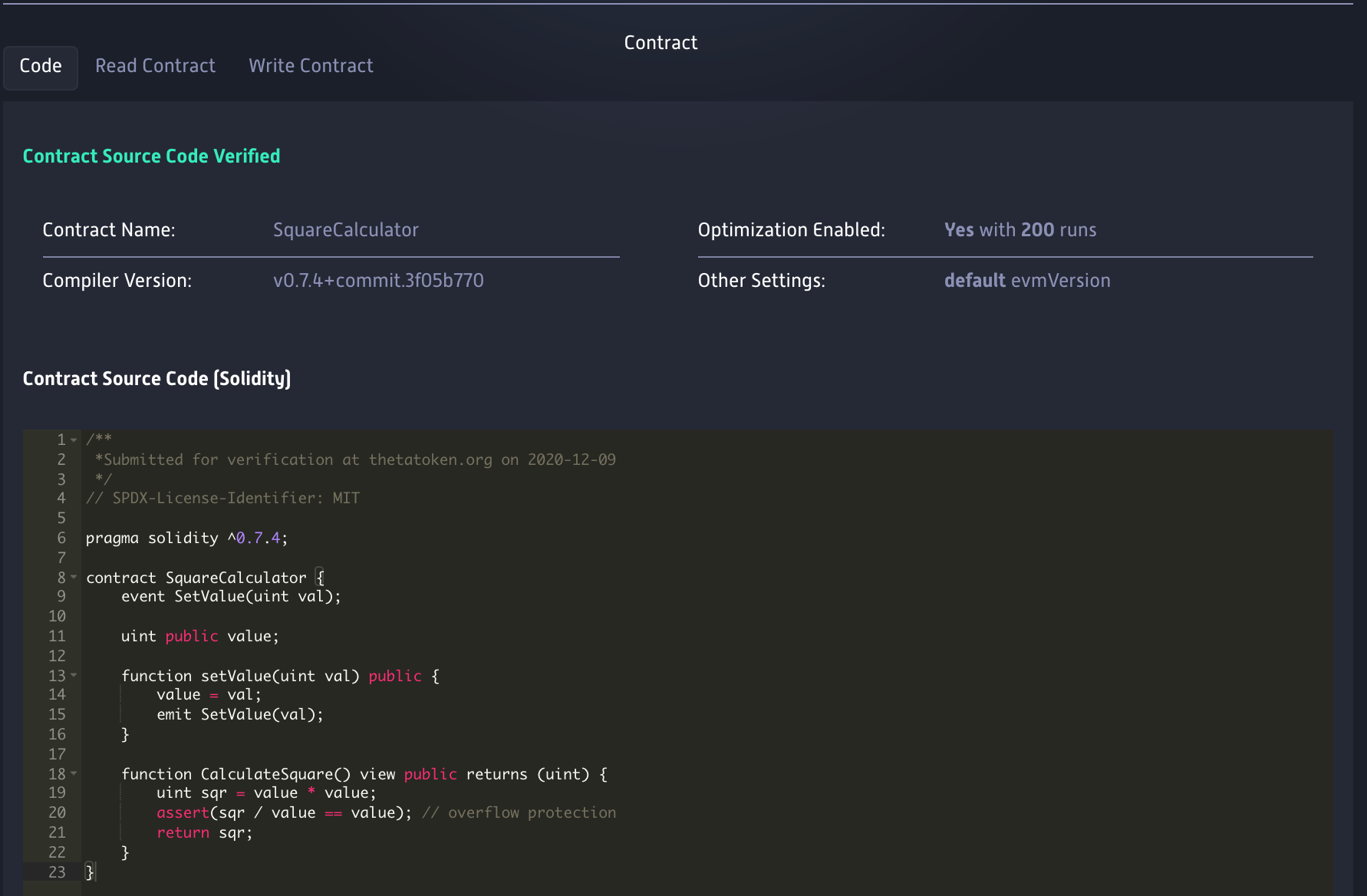1367x896 pixels.
Task: Click line number 6 in the gutter
Action: [x=61, y=539]
